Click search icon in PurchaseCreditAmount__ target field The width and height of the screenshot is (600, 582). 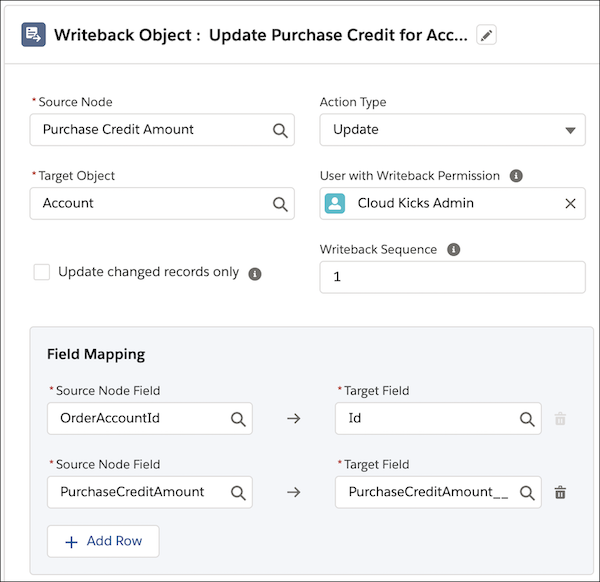tap(527, 492)
